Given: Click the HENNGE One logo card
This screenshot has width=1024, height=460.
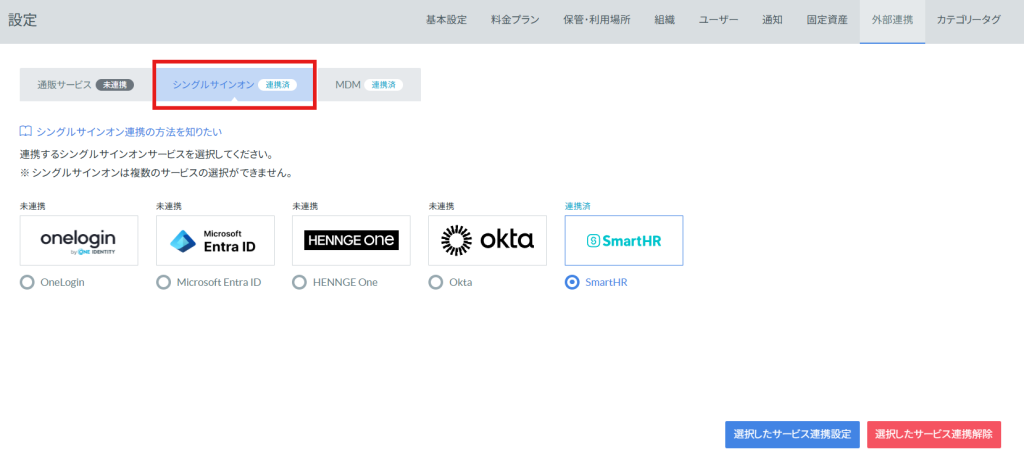Looking at the screenshot, I should tap(351, 240).
